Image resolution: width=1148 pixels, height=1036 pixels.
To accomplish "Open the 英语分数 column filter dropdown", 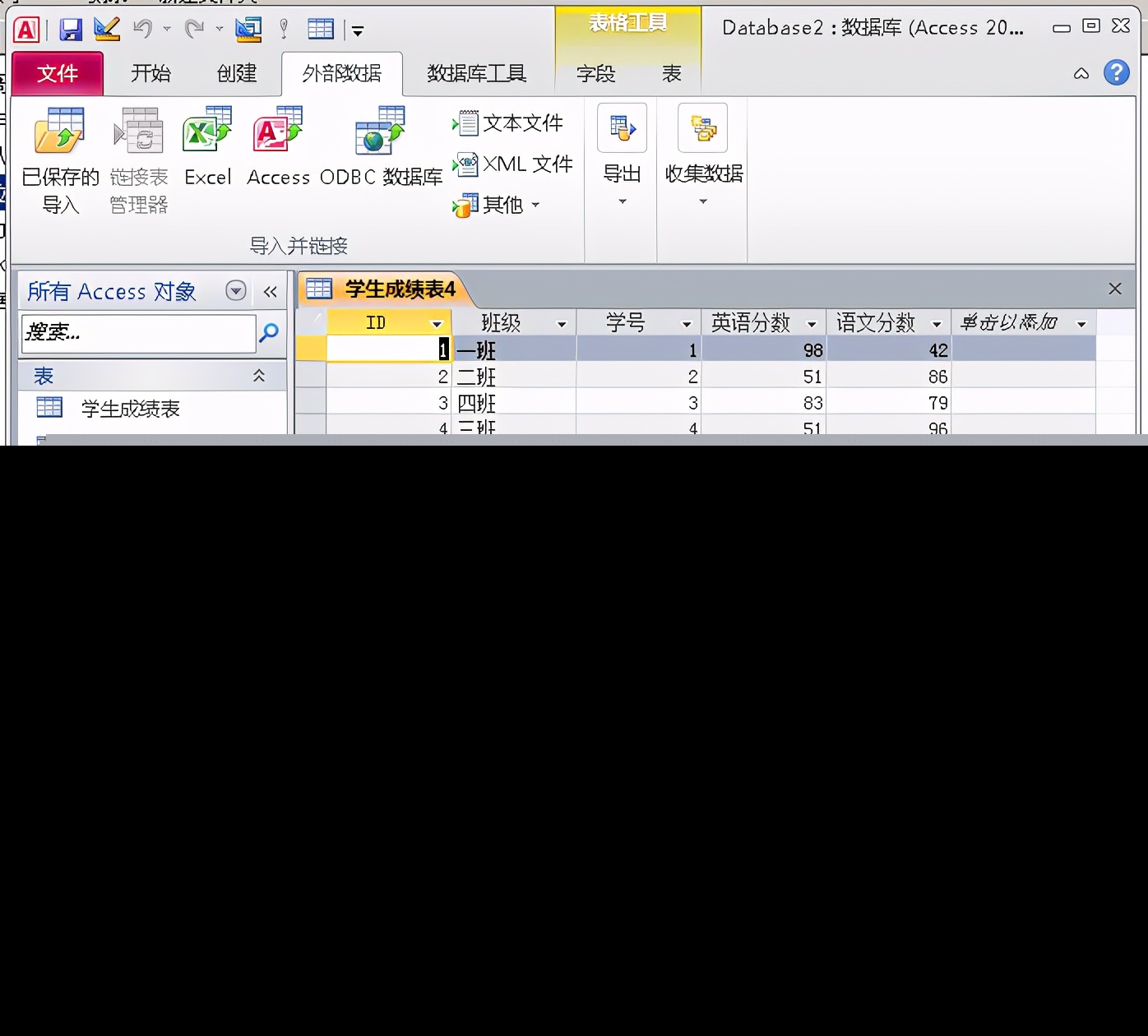I will coord(812,324).
